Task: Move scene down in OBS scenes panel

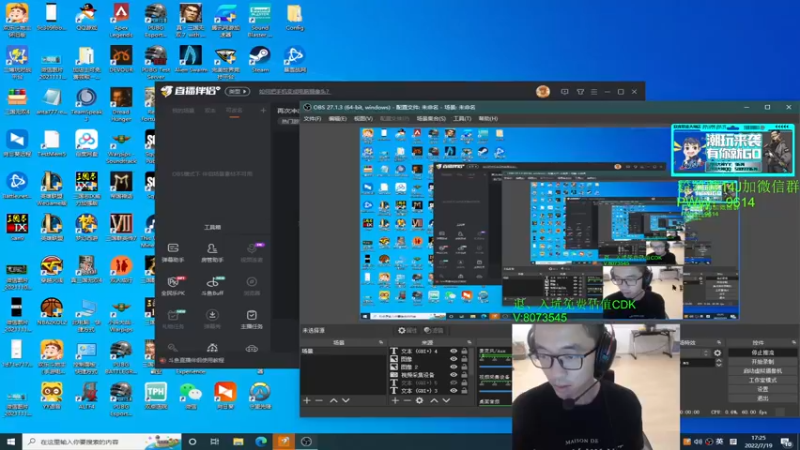Action: tap(346, 401)
